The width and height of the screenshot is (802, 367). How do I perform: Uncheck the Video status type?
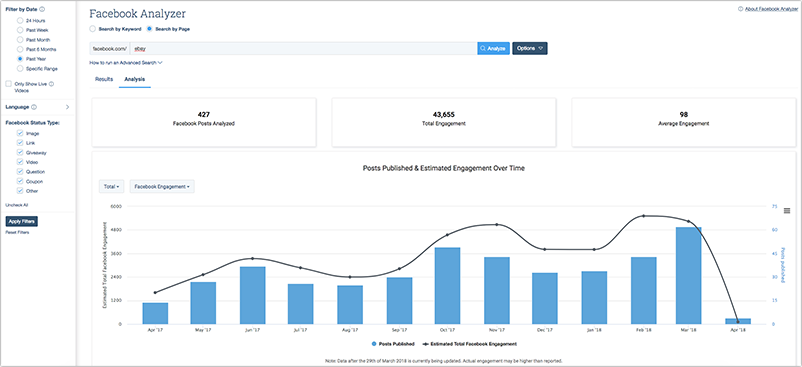point(20,162)
